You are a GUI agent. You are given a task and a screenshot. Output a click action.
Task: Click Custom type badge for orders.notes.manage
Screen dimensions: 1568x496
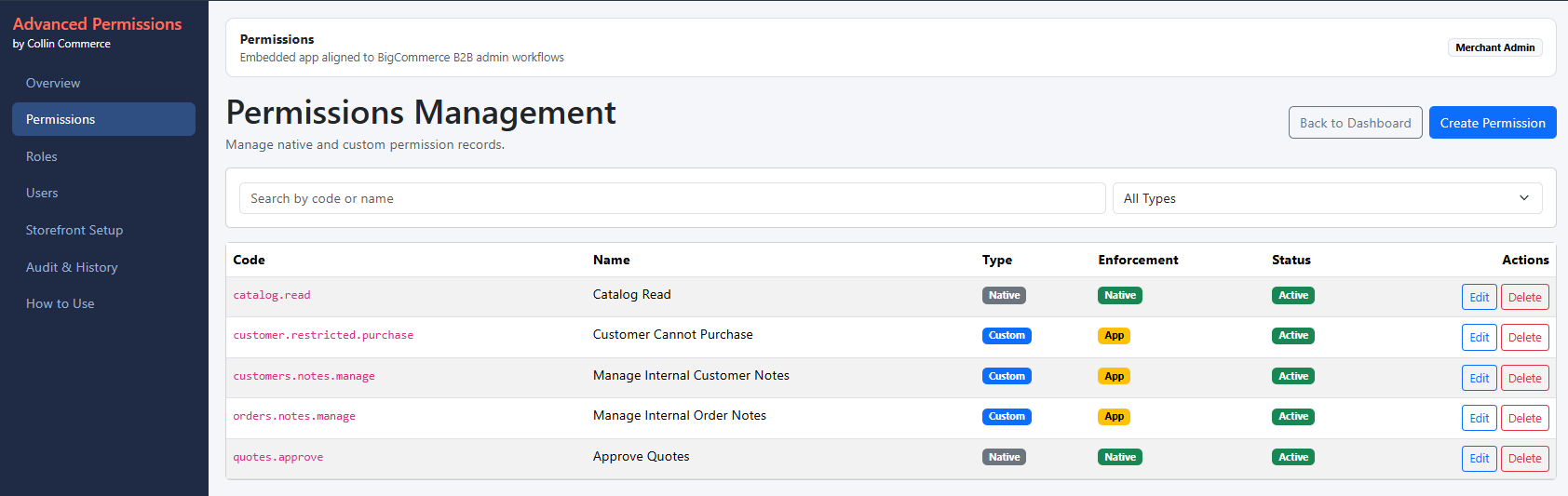[1007, 416]
